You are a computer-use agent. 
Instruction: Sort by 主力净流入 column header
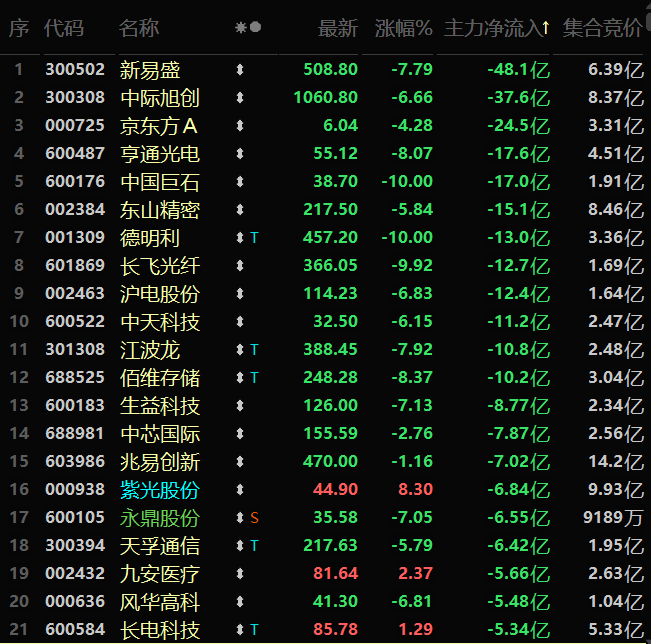(497, 28)
